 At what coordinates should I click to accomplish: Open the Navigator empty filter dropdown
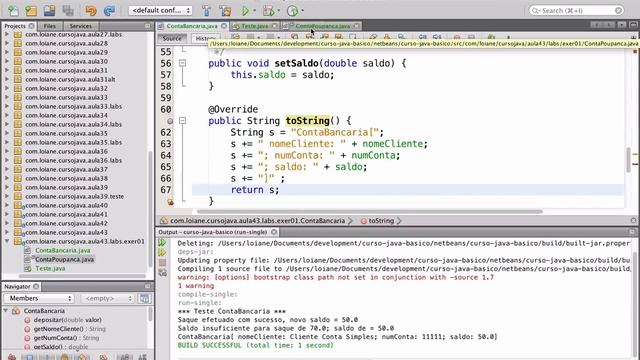click(108, 298)
